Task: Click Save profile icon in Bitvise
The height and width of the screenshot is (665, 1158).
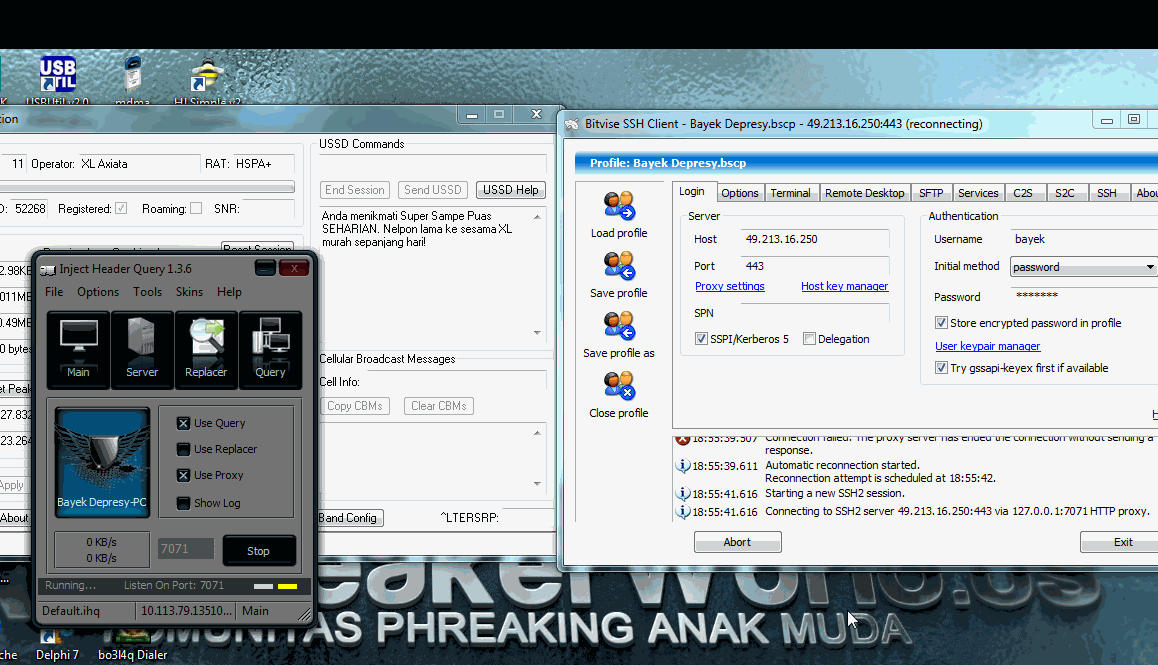Action: (619, 266)
